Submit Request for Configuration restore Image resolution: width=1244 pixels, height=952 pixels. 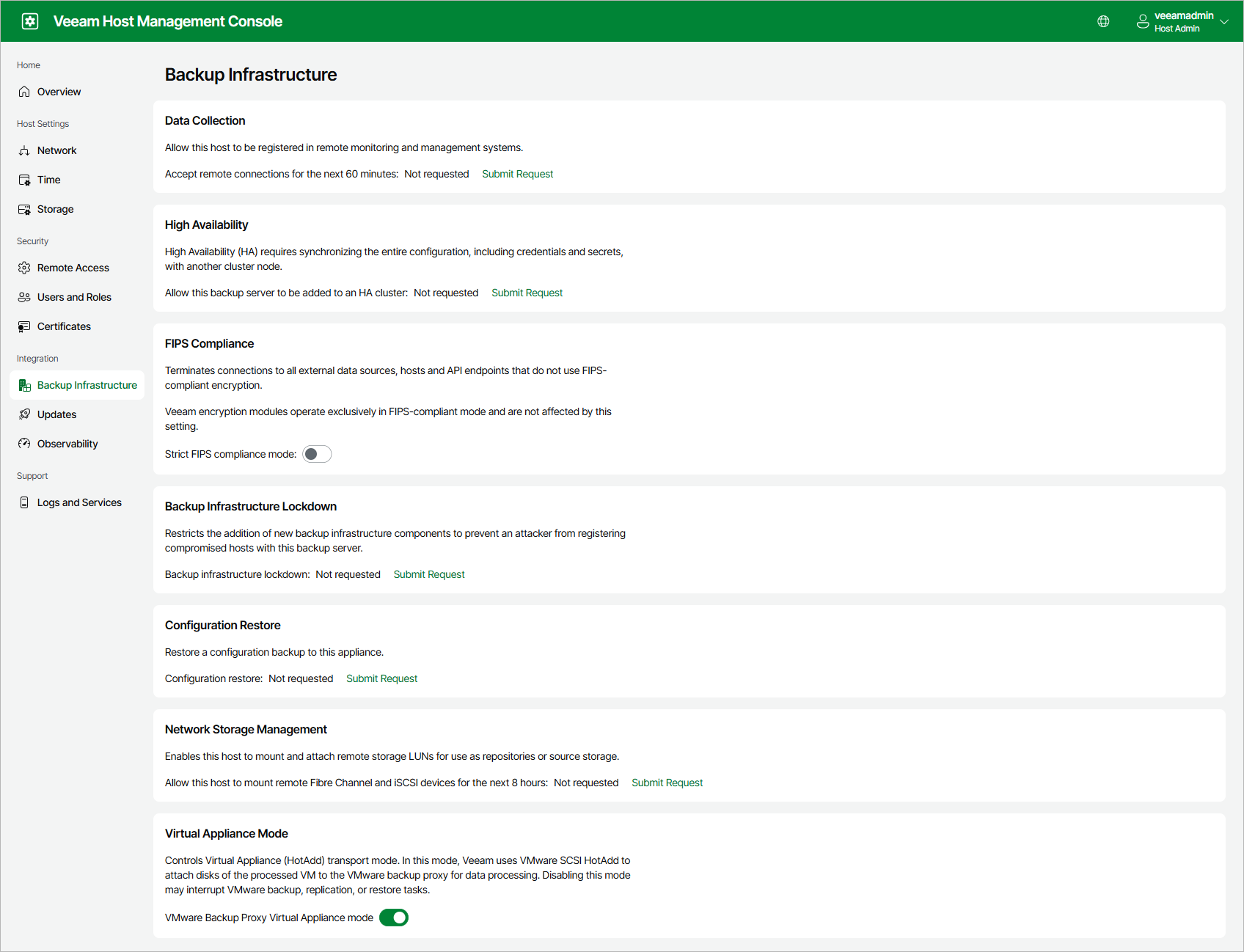[381, 678]
